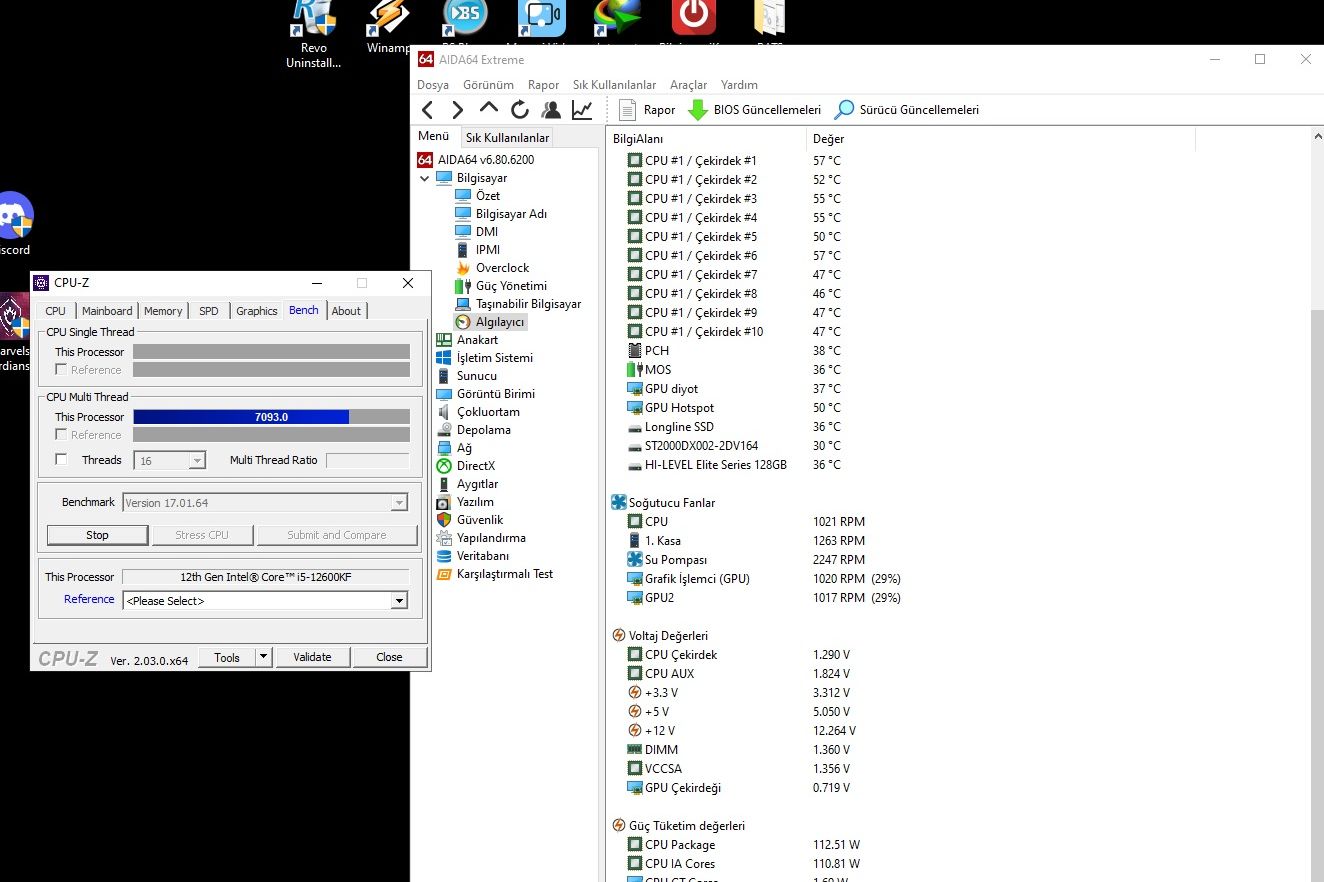Select the DirectX category in AIDA64
The height and width of the screenshot is (882, 1324).
click(466, 466)
